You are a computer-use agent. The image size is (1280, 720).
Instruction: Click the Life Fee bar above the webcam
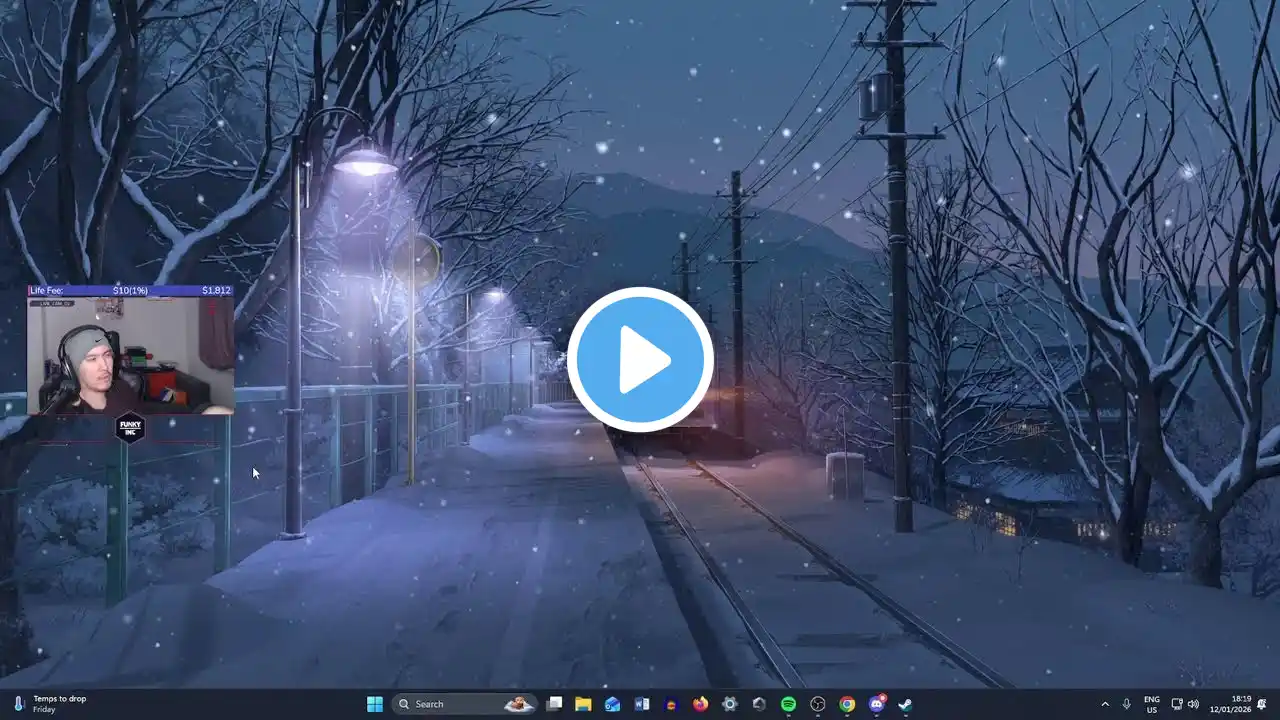pos(131,291)
